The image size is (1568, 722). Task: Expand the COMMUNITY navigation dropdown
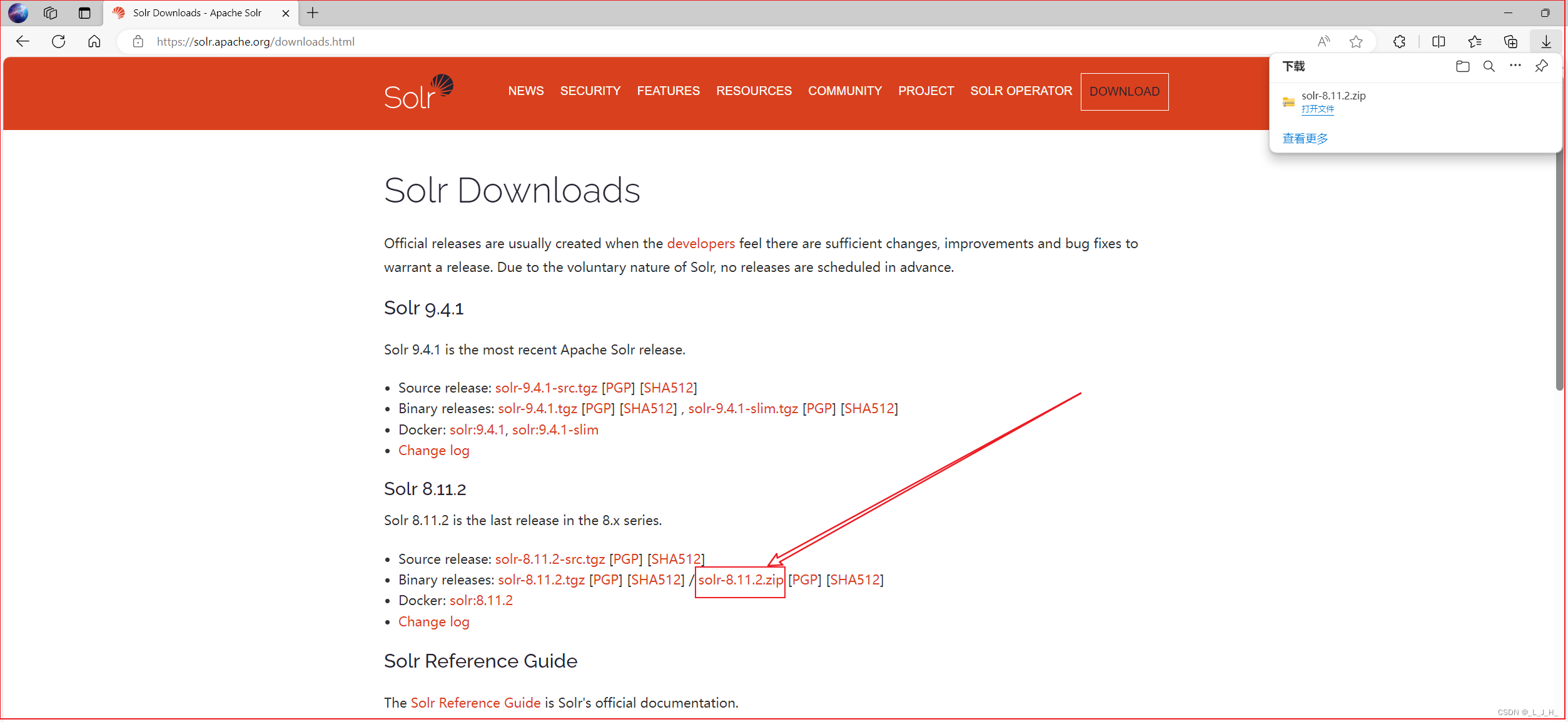pyautogui.click(x=844, y=91)
